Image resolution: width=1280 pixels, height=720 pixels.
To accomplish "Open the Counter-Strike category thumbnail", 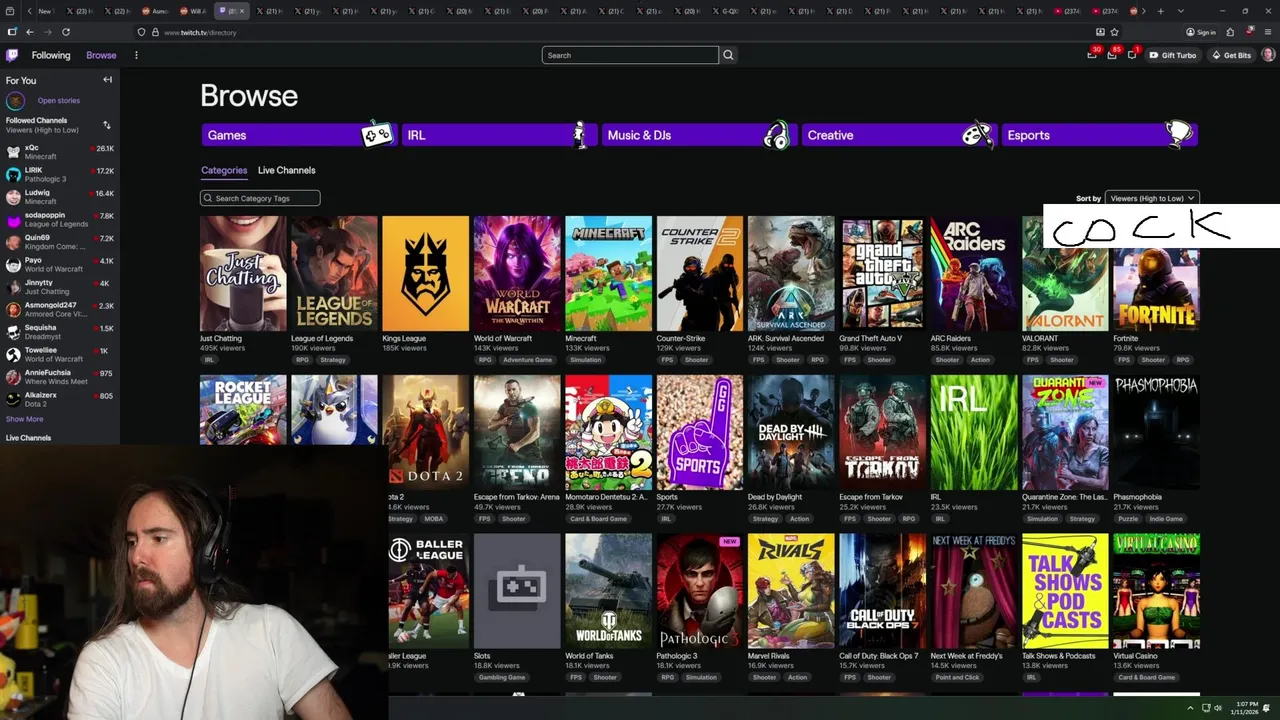I will click(700, 273).
